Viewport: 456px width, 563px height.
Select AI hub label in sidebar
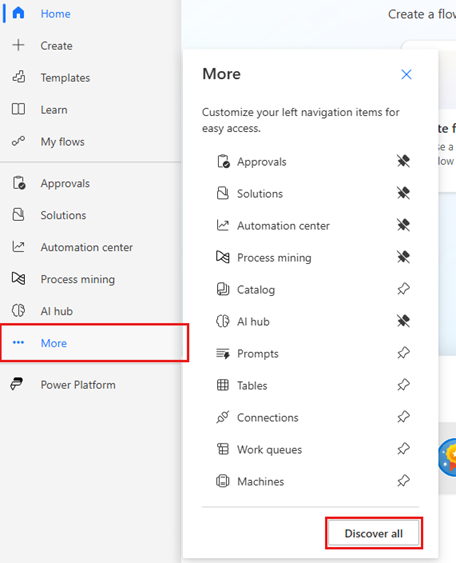point(56,311)
